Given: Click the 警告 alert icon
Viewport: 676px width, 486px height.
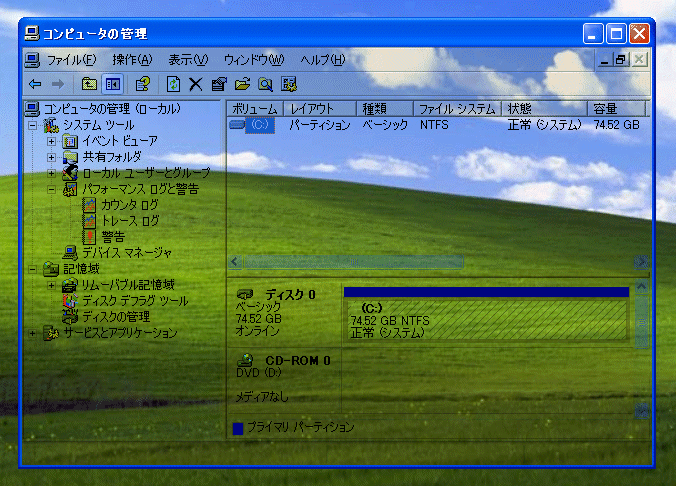Looking at the screenshot, I should click(89, 237).
